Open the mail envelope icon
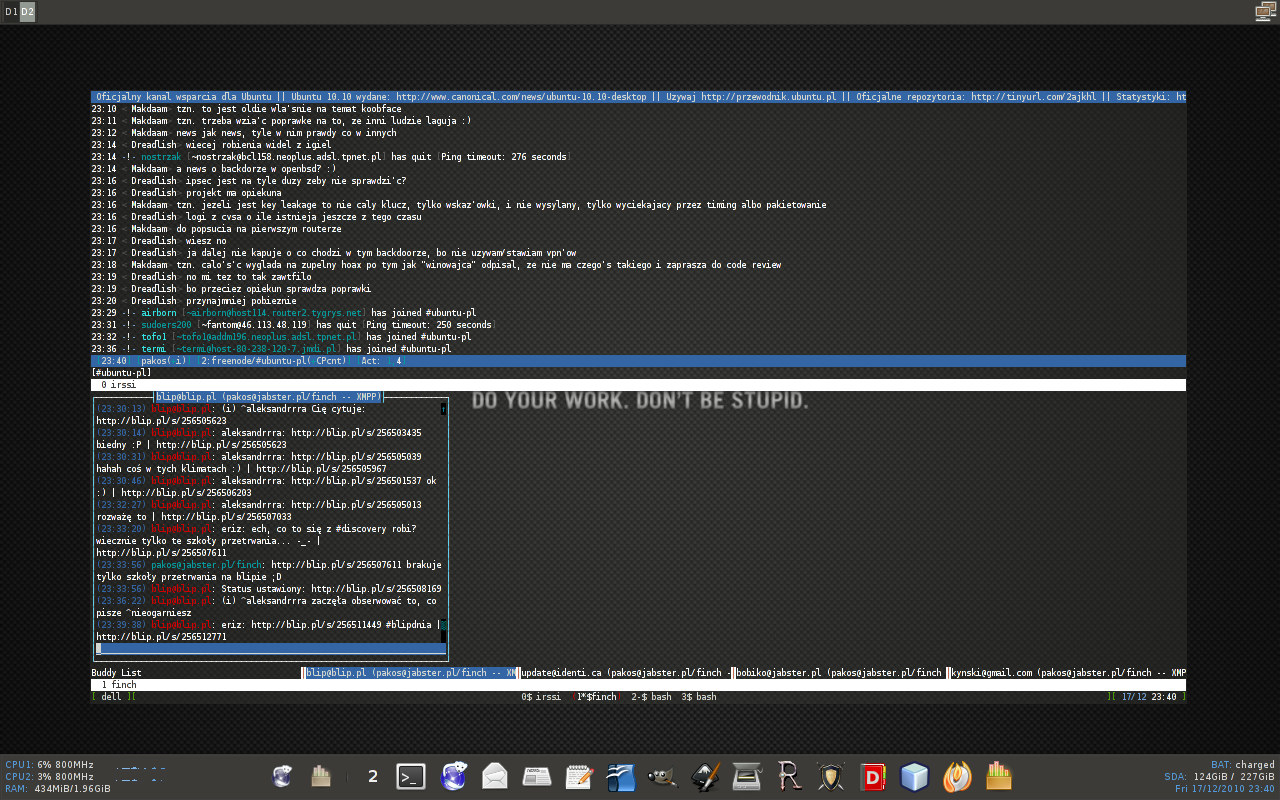 pos(495,776)
